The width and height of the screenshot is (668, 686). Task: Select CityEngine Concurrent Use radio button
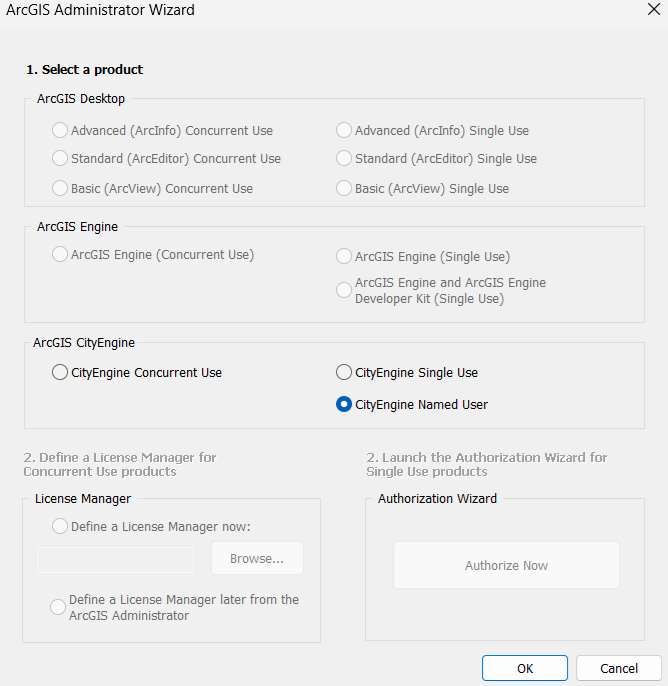pyautogui.click(x=61, y=373)
